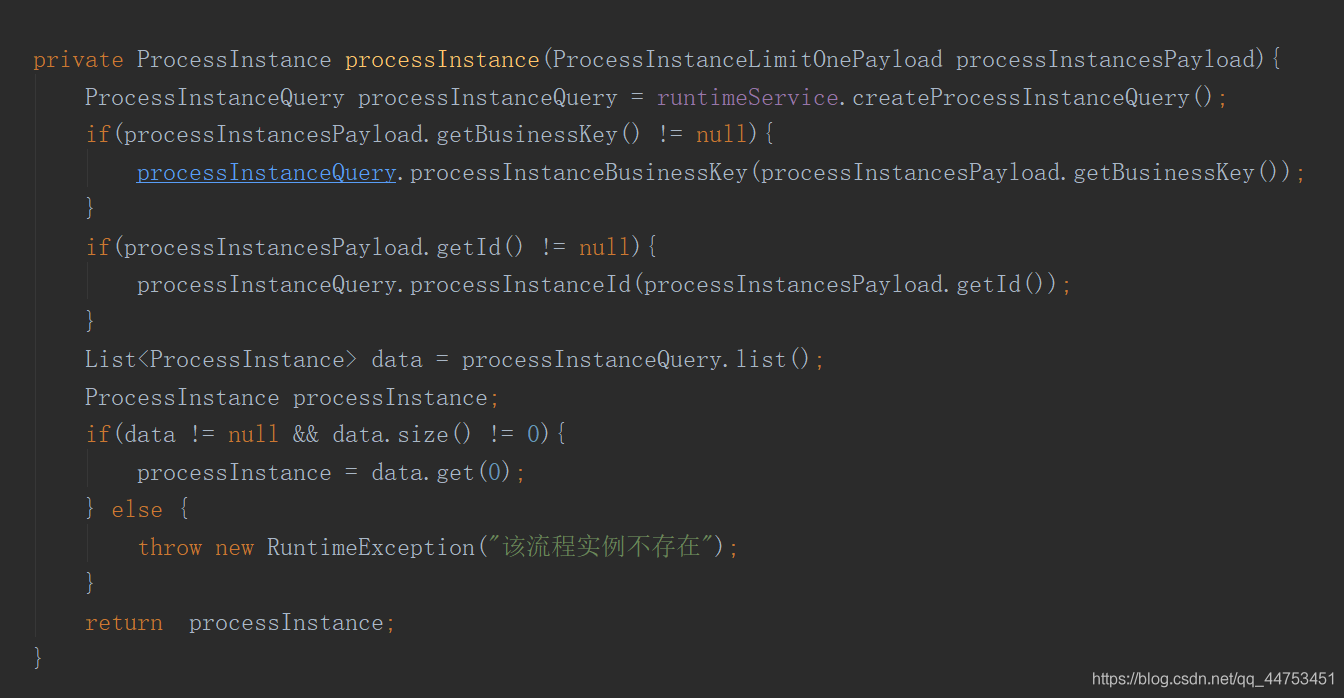Click the "throw" keyword

(x=170, y=548)
